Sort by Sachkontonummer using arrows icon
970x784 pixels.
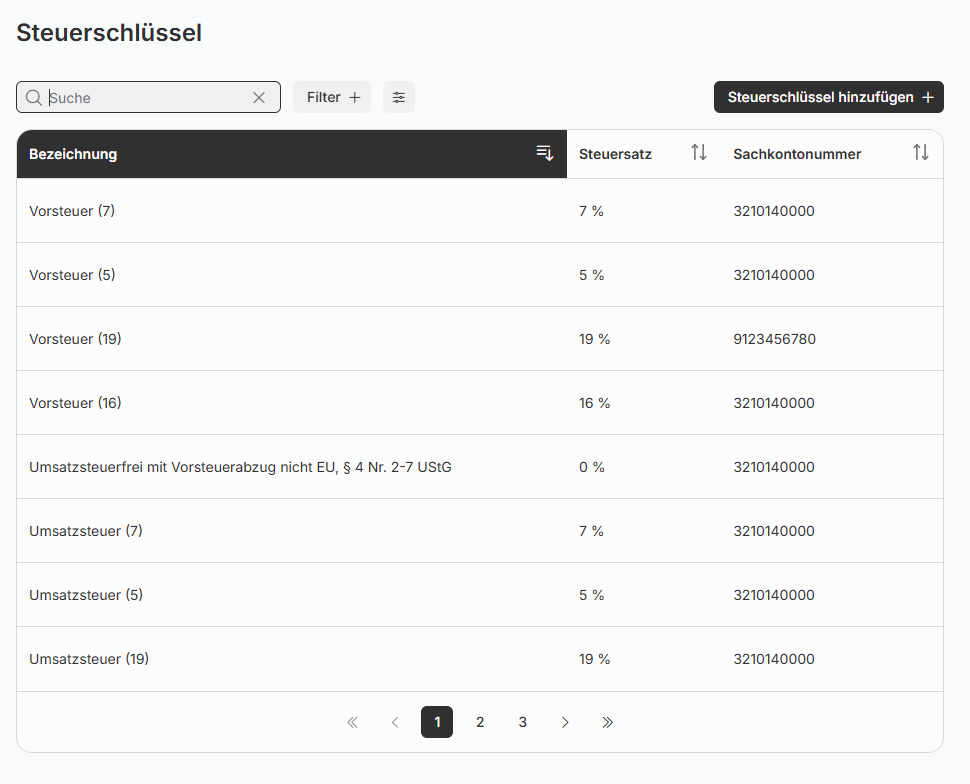921,153
